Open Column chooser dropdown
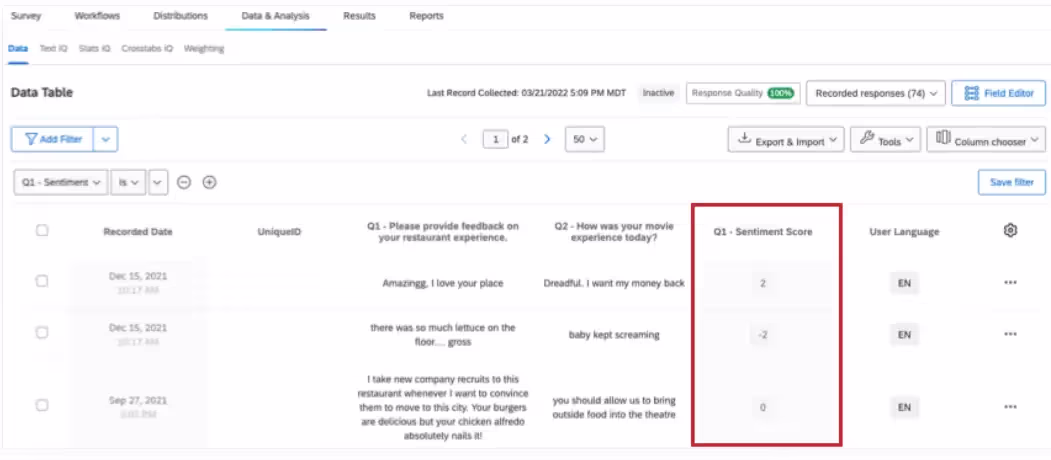Screen dimensions: 1051x460 [x=986, y=139]
